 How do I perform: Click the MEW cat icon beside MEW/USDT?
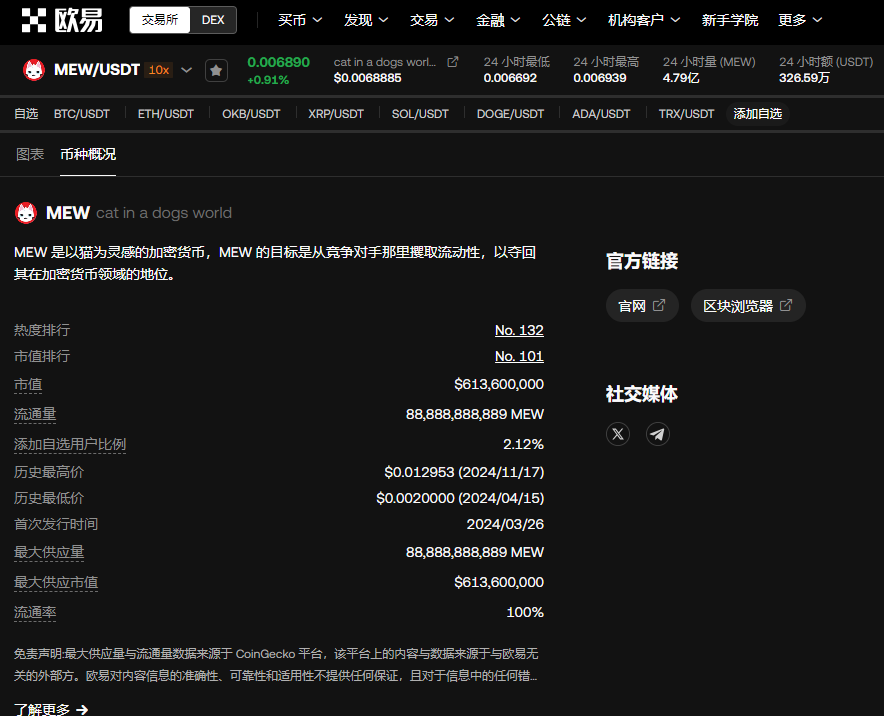point(34,70)
